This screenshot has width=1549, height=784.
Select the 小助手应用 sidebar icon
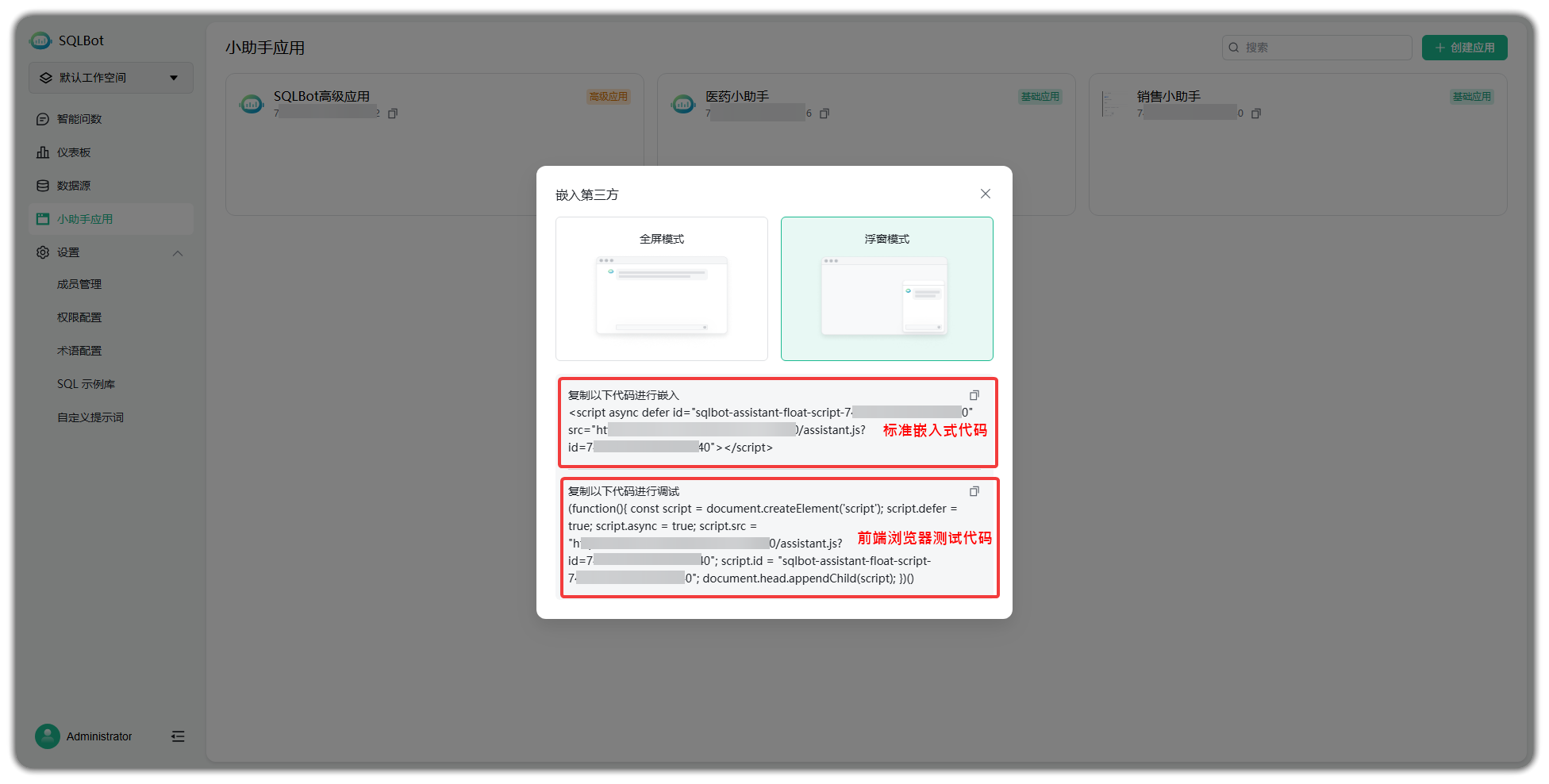tap(84, 218)
